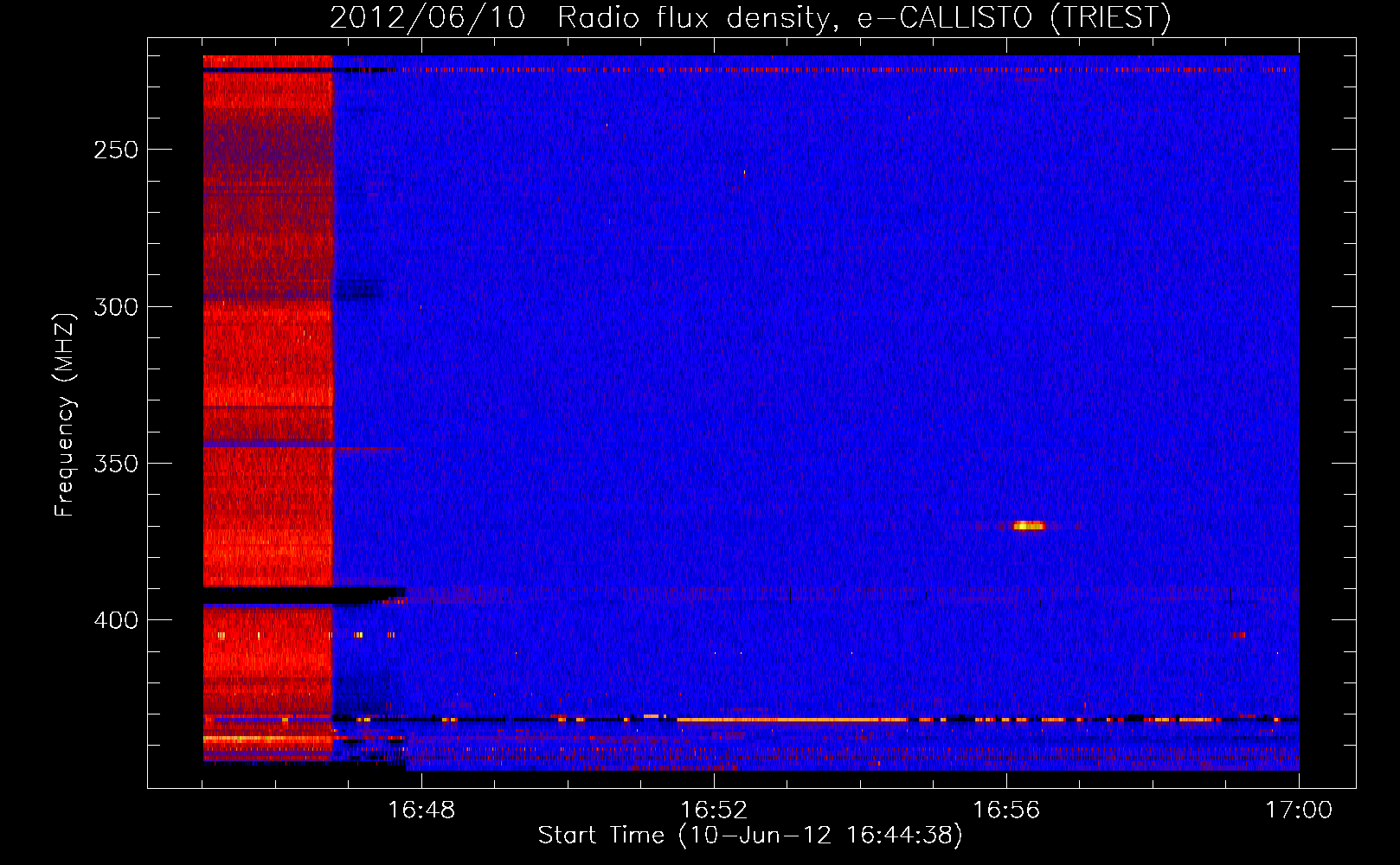Click the 16:48 time tick label
This screenshot has height=865, width=1400.
pos(421,810)
